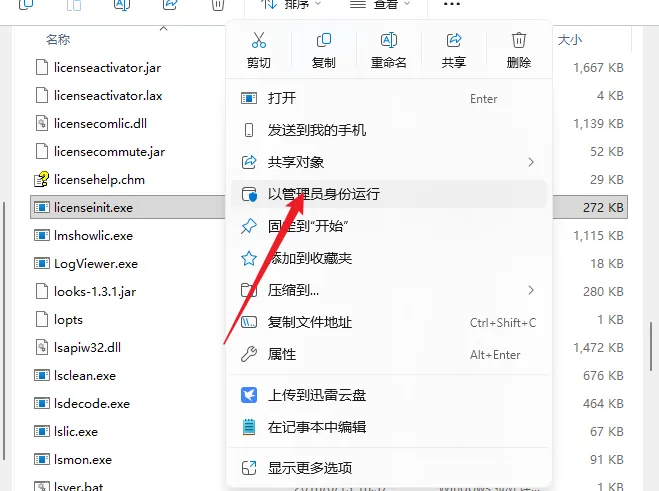Choose Open (打开) from context menu
659x491 pixels.
[x=389, y=98]
